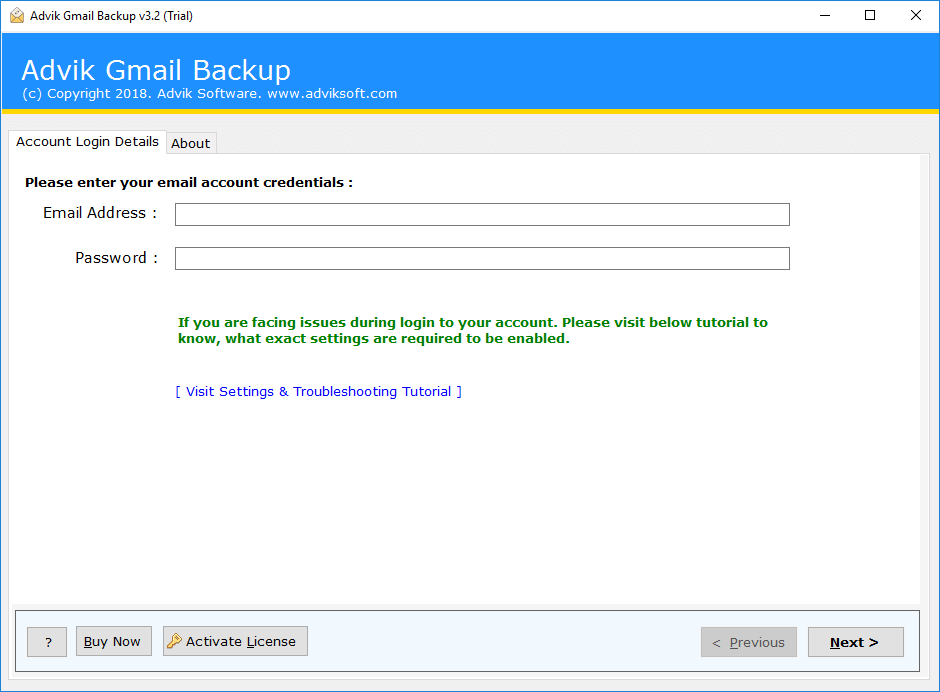The image size is (940, 692).
Task: Close the Advik Gmail Backup window
Action: (915, 16)
